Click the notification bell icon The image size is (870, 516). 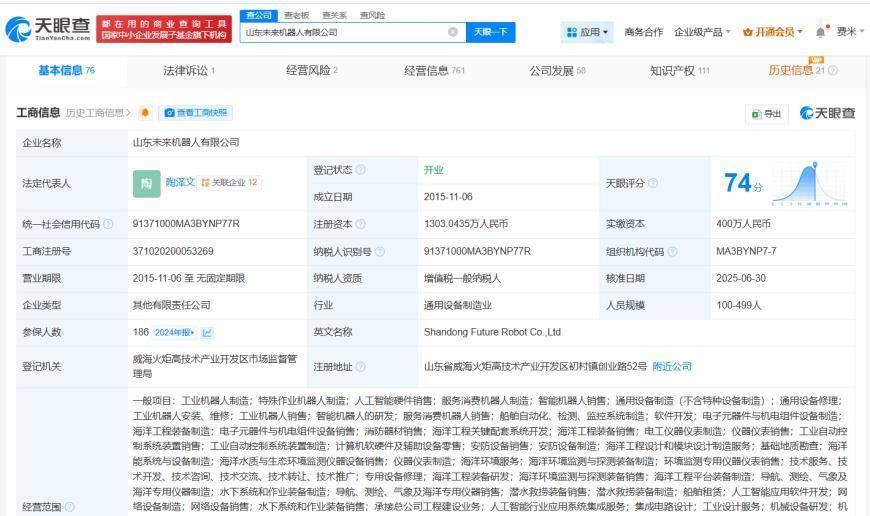coord(821,32)
